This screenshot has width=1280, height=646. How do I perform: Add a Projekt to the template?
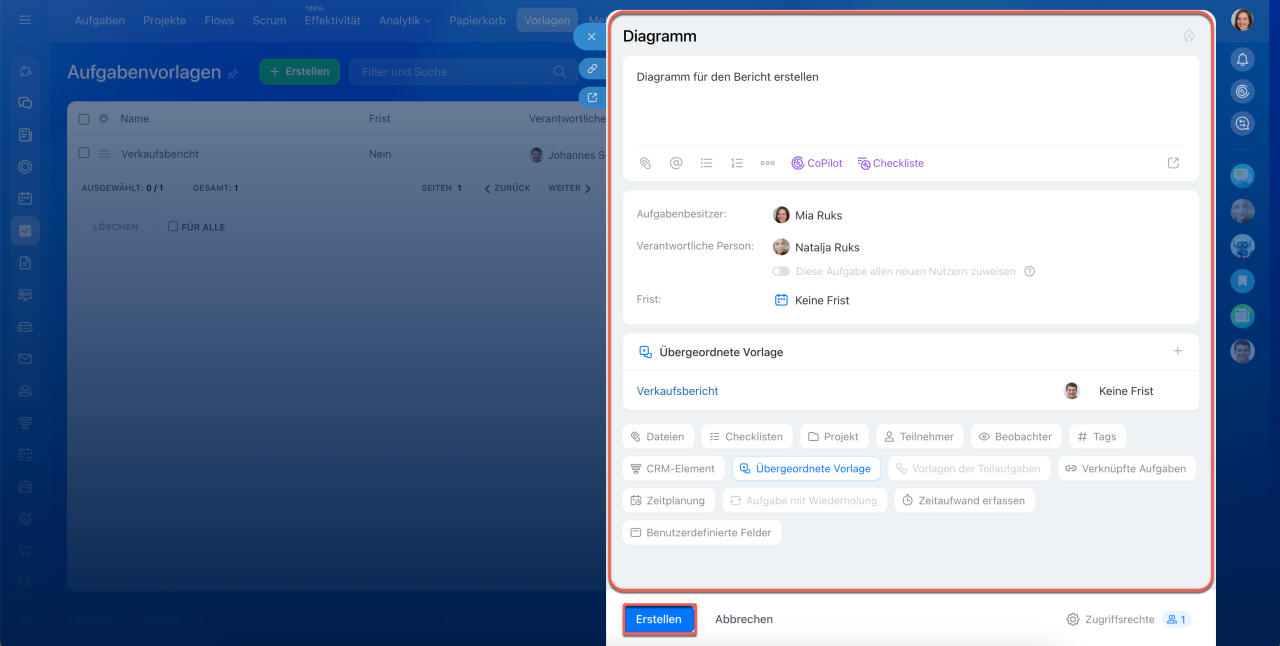pos(834,437)
